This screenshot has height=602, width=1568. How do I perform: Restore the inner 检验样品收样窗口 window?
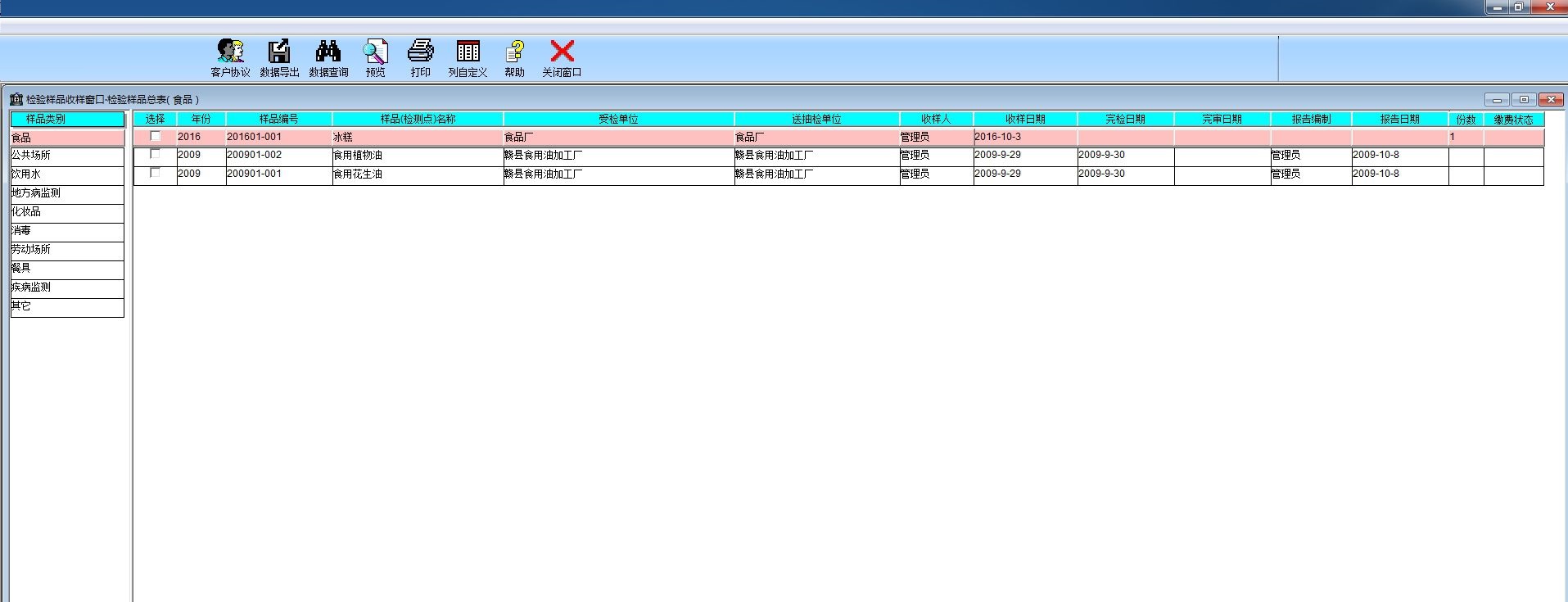pos(1524,100)
